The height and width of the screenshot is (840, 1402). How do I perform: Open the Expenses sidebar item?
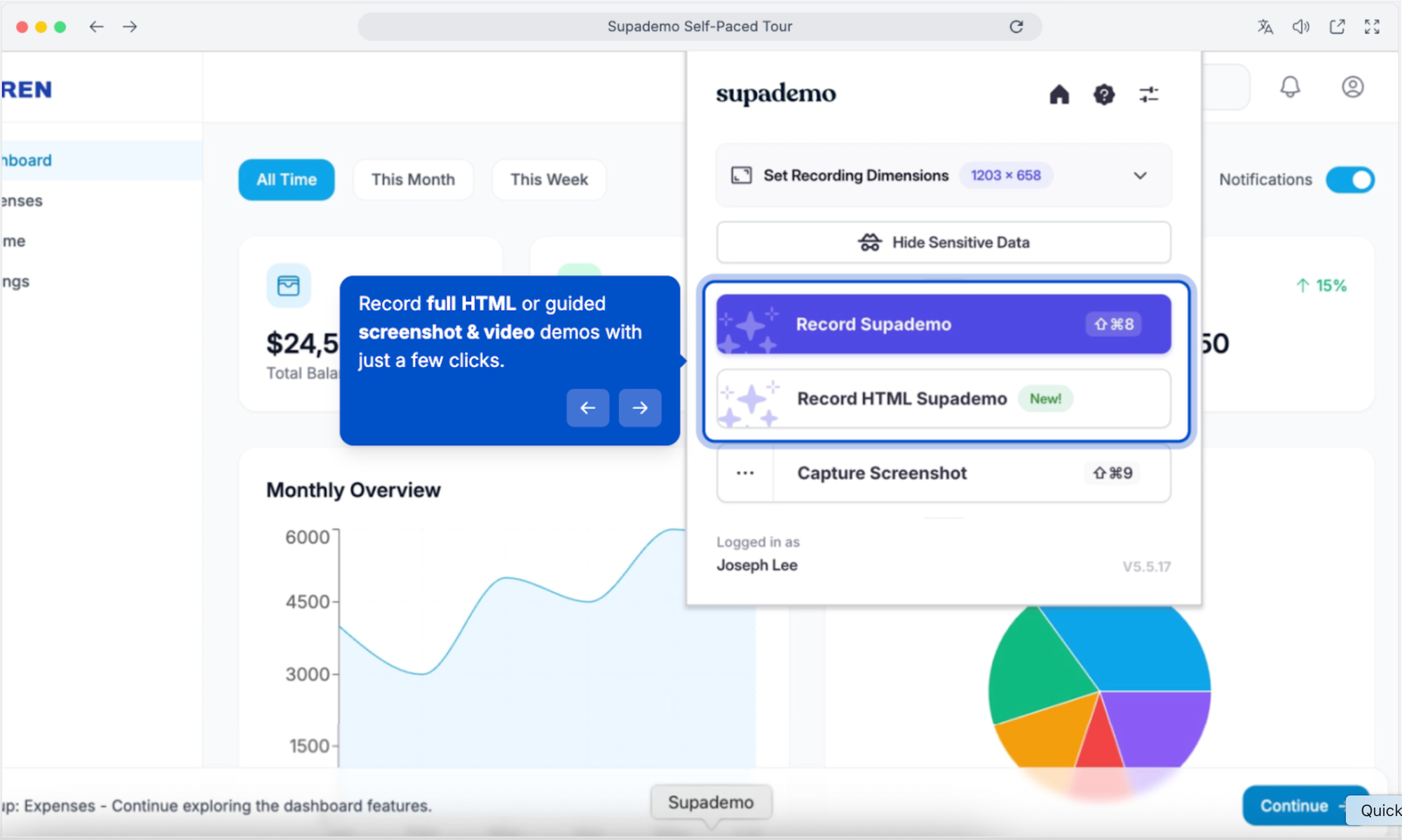(102, 200)
